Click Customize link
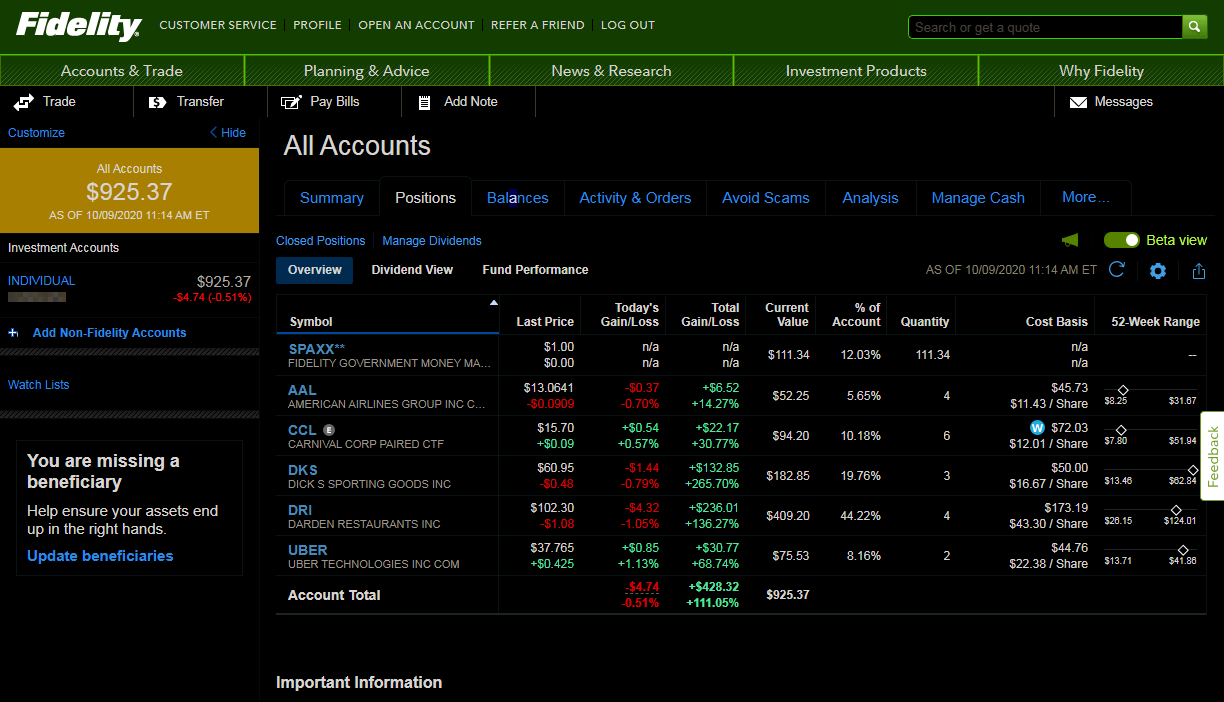 (36, 133)
